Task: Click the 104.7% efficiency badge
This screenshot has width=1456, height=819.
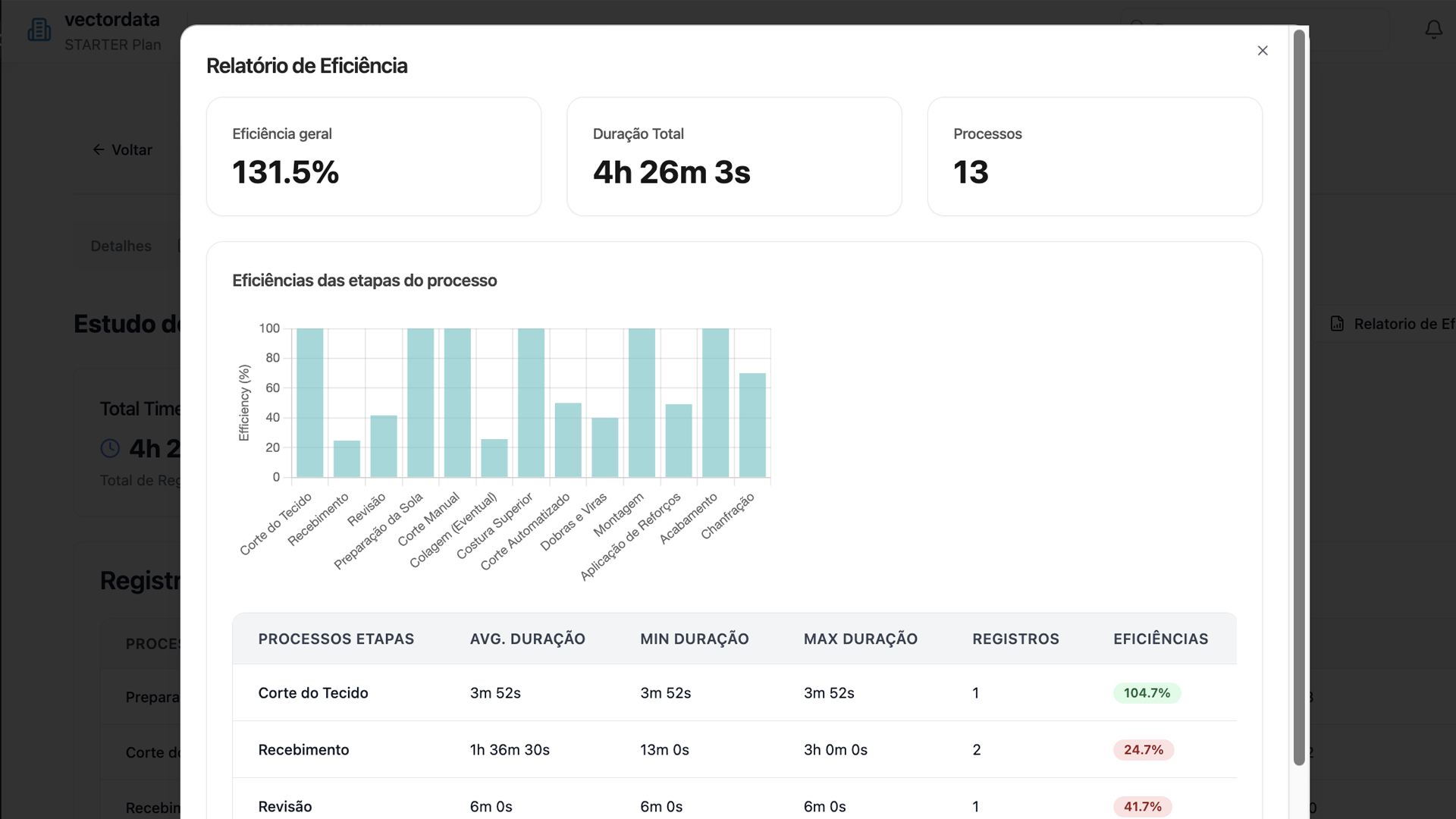Action: [1146, 693]
